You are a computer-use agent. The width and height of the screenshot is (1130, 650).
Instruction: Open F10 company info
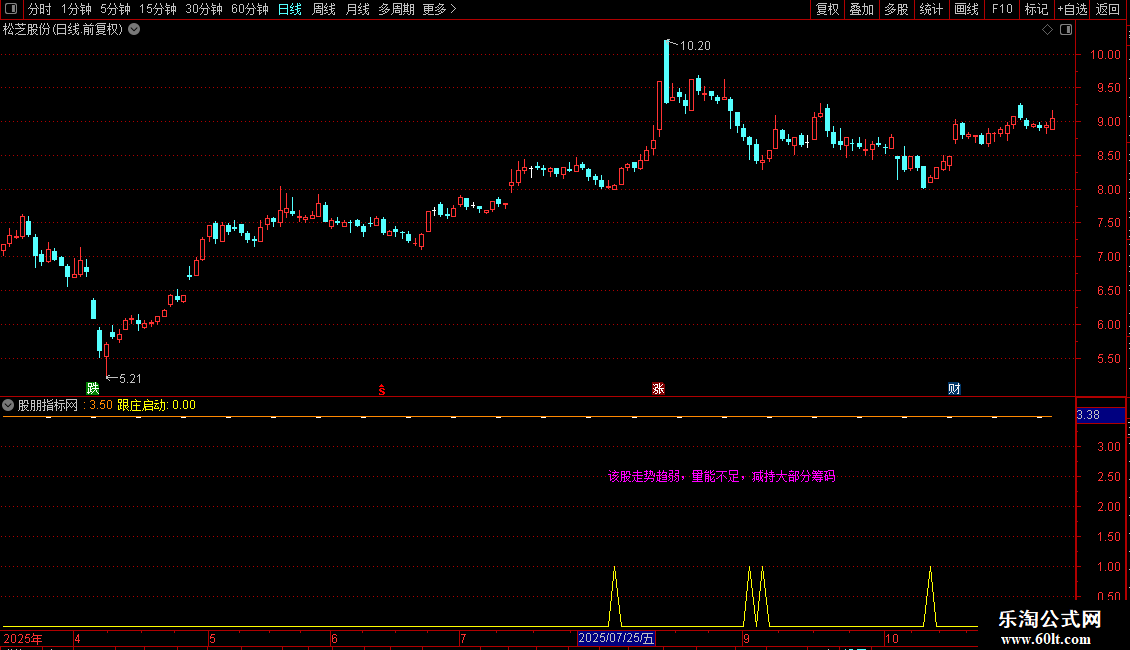pos(1002,9)
